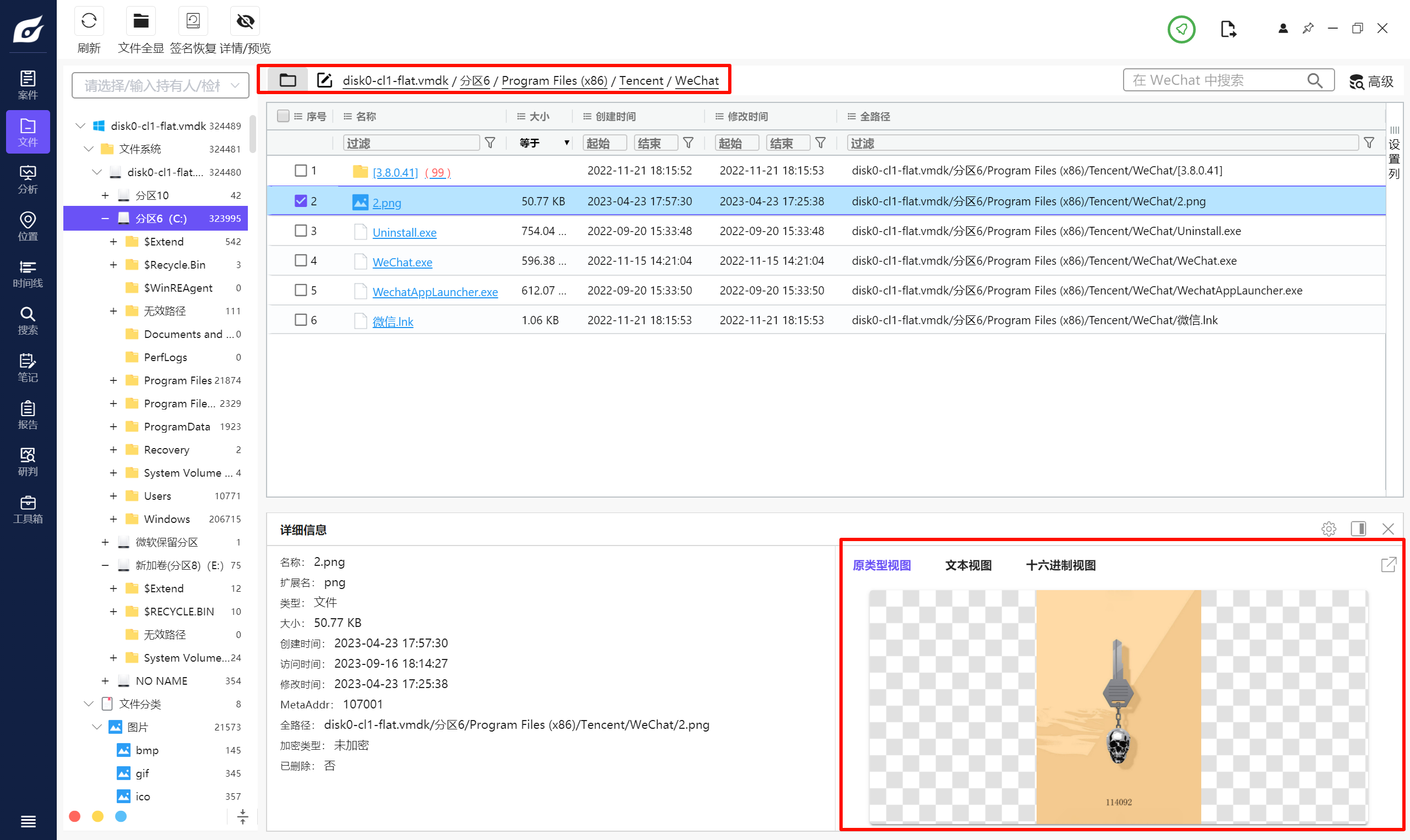Check the checkbox for WeChat.exe row
The image size is (1410, 840).
[301, 260]
